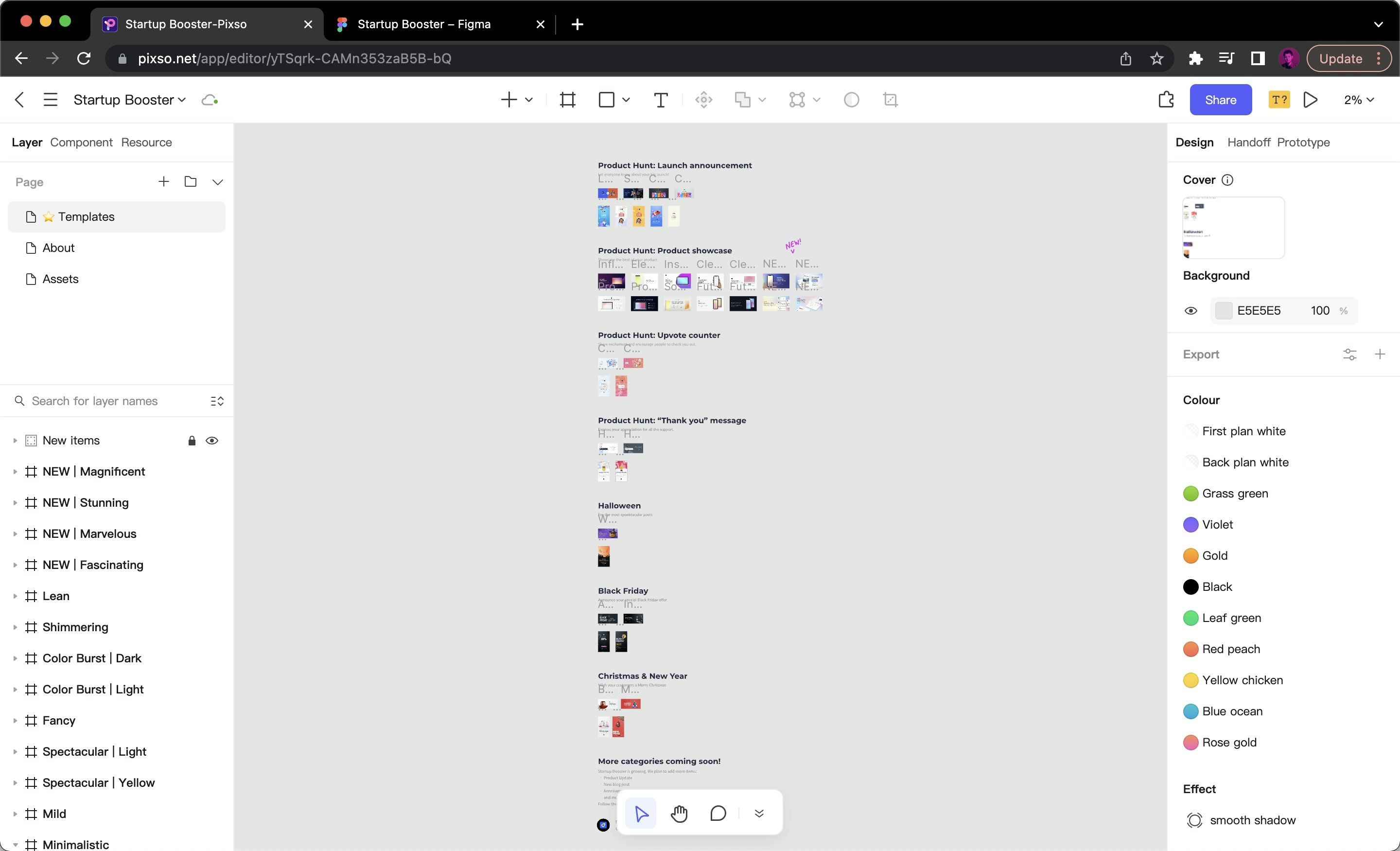The height and width of the screenshot is (851, 1400).
Task: Switch to the Component tab
Action: coord(81,142)
